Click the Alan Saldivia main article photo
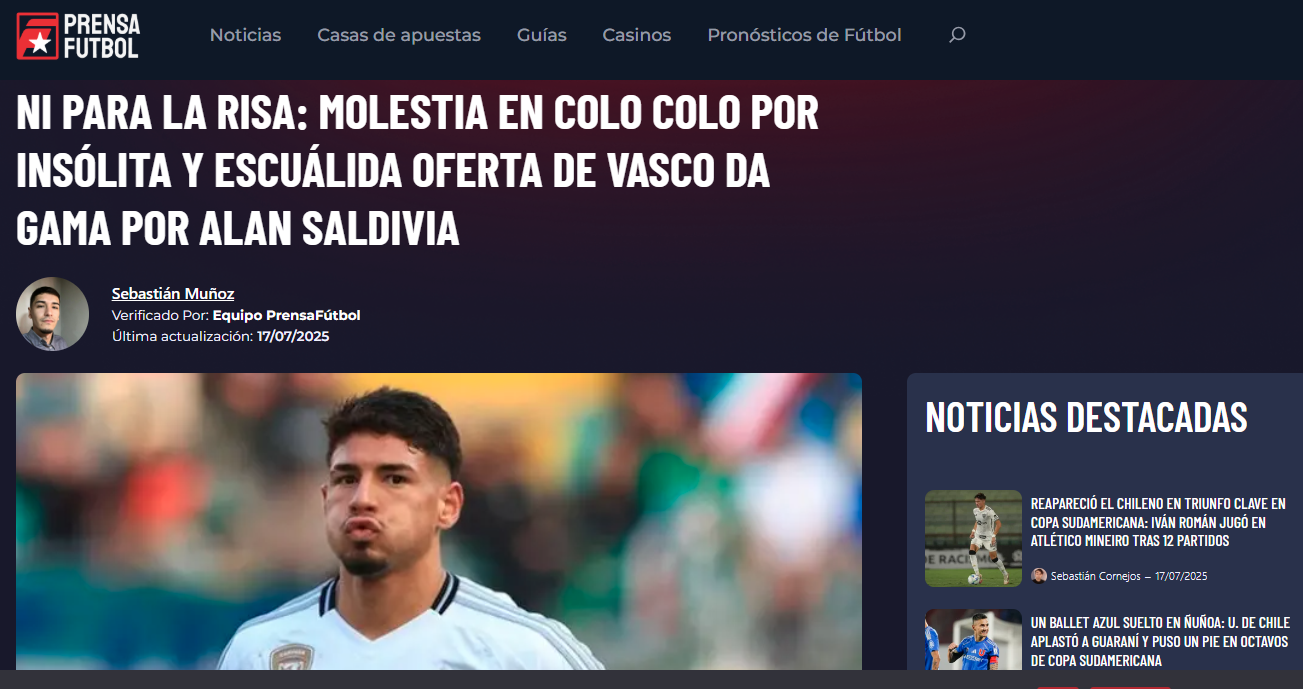The width and height of the screenshot is (1303, 689). (x=439, y=521)
